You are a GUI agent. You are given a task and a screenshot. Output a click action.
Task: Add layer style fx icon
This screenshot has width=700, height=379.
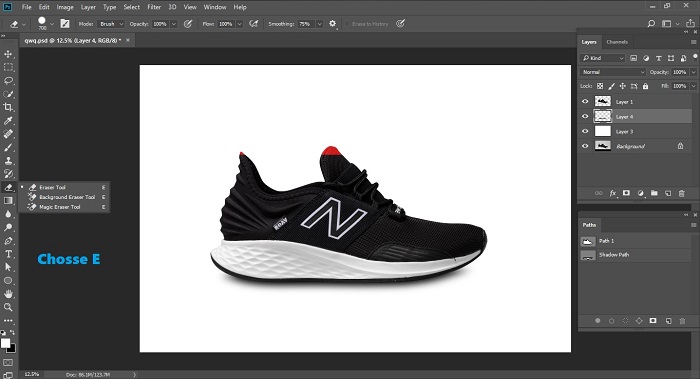point(613,193)
